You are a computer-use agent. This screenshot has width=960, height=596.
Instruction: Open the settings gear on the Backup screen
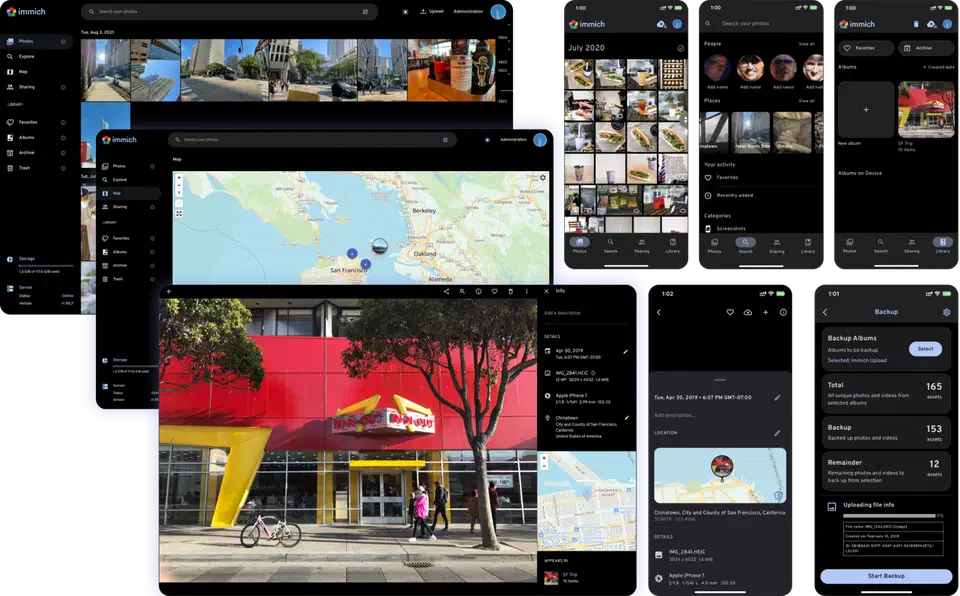pos(947,312)
